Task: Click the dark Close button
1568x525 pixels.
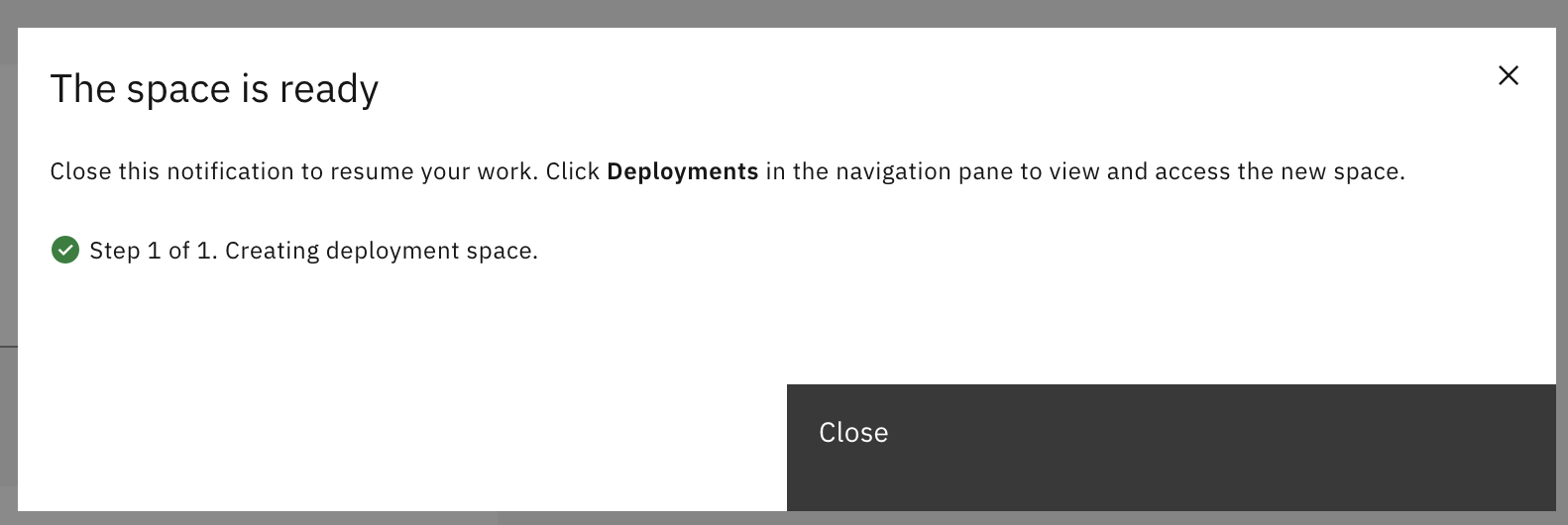Action: 1171,448
